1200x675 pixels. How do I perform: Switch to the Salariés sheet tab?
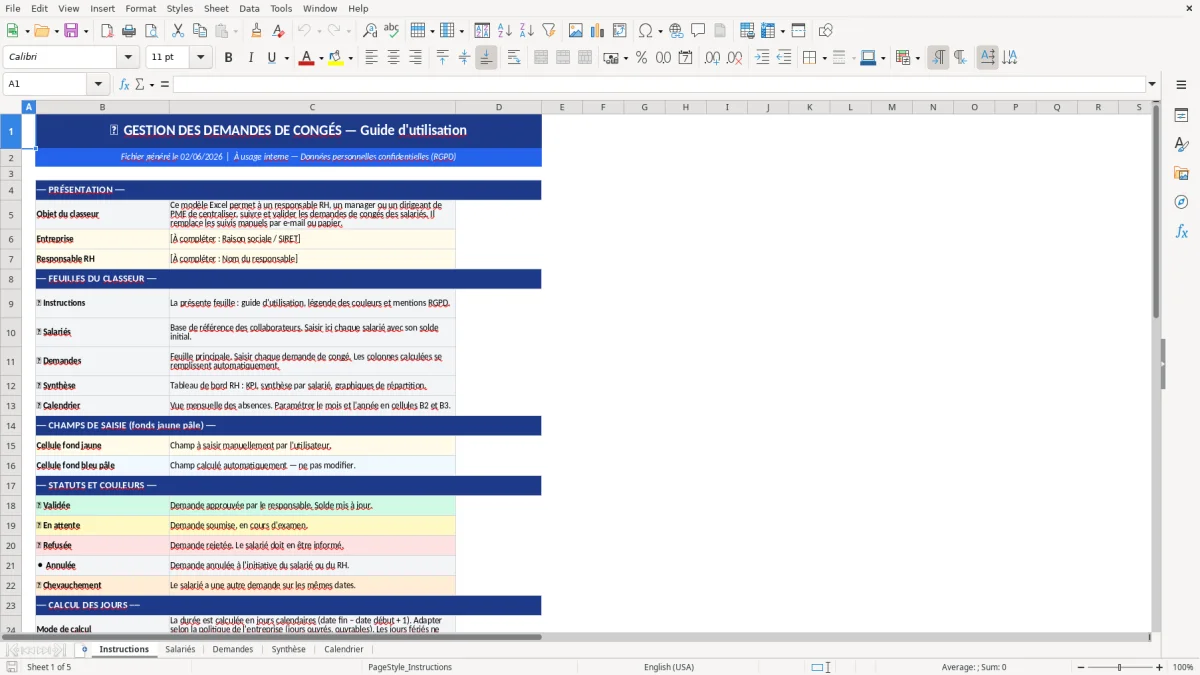tap(180, 649)
